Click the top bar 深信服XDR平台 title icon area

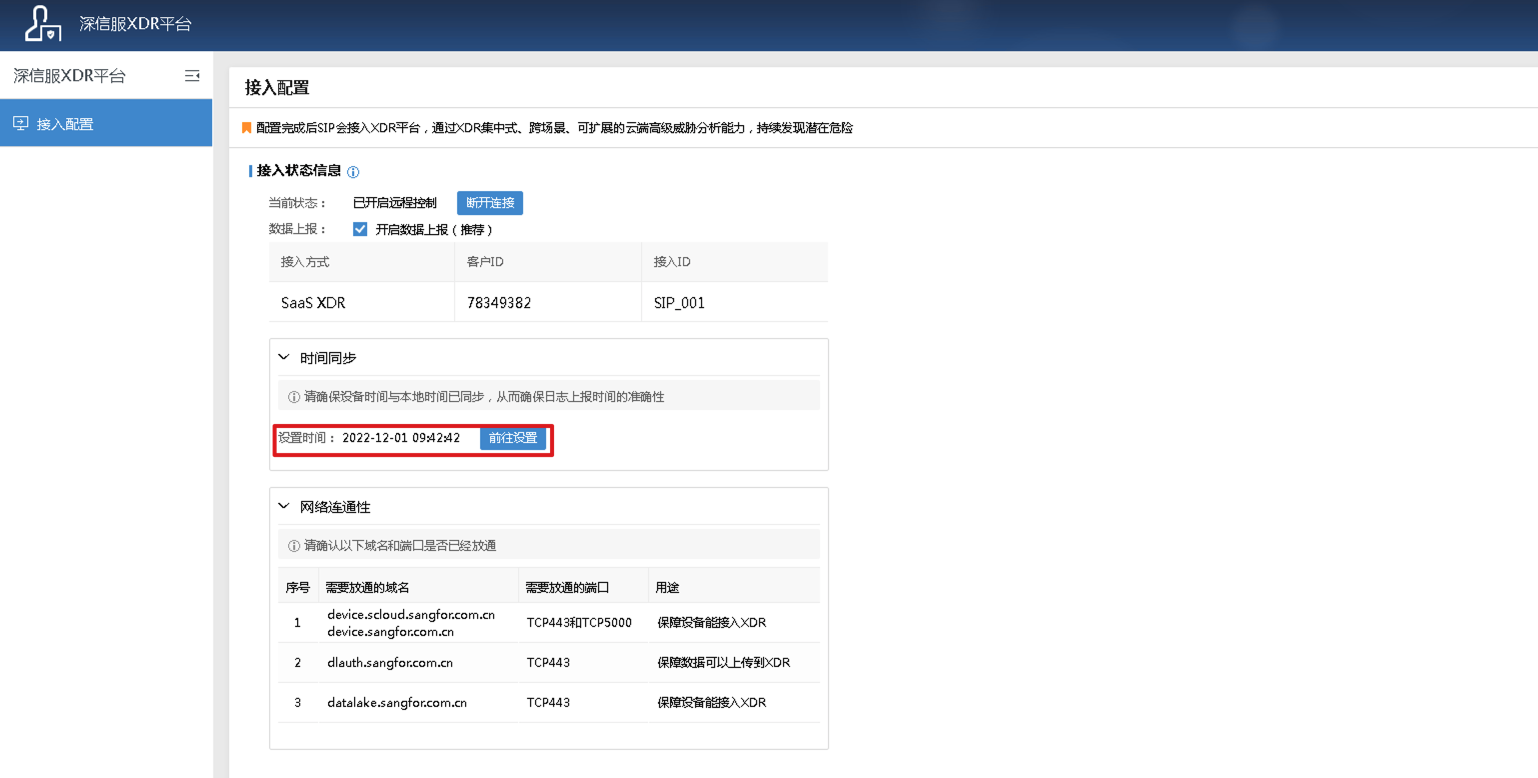(x=138, y=25)
